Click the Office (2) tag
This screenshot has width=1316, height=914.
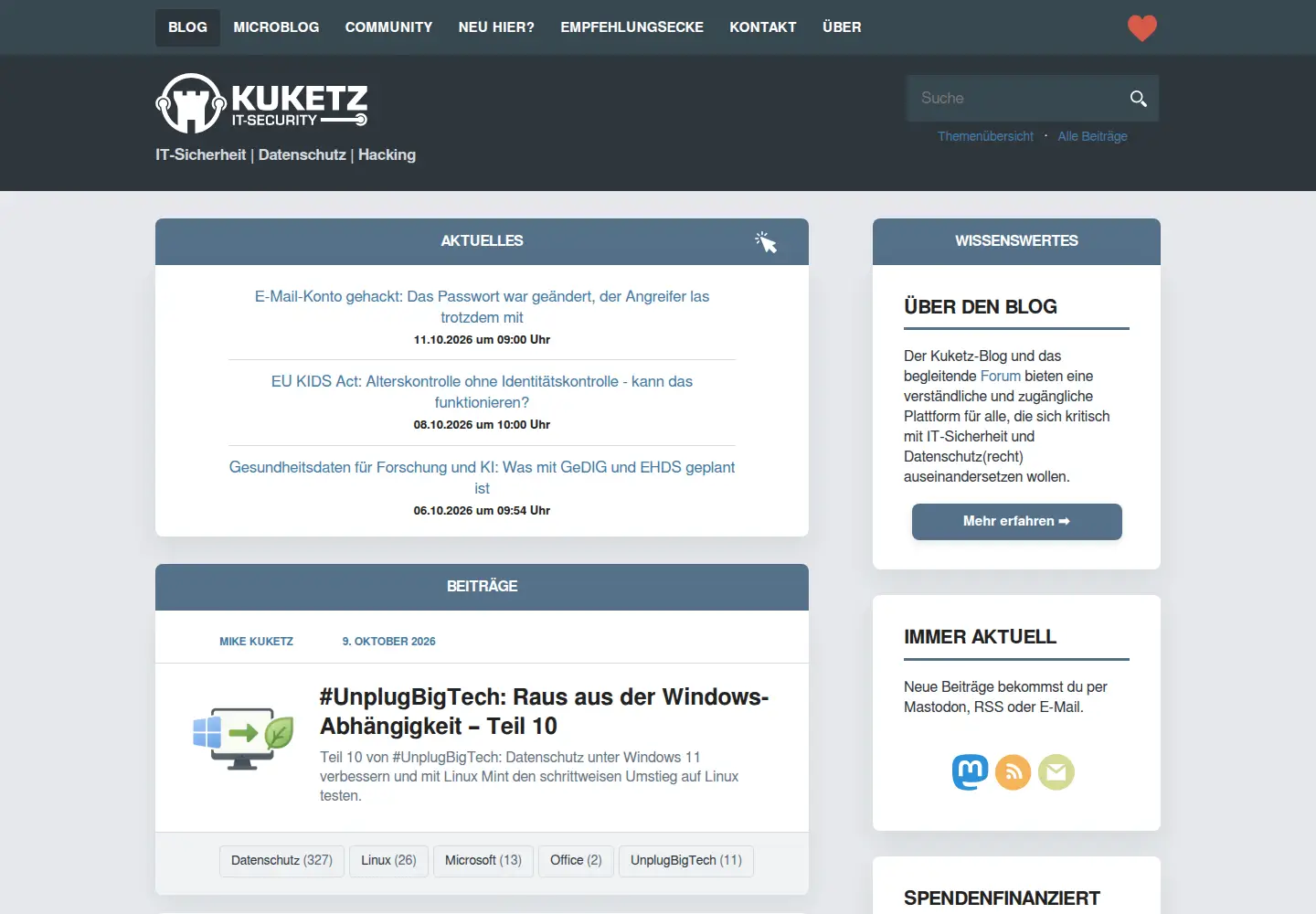click(576, 860)
